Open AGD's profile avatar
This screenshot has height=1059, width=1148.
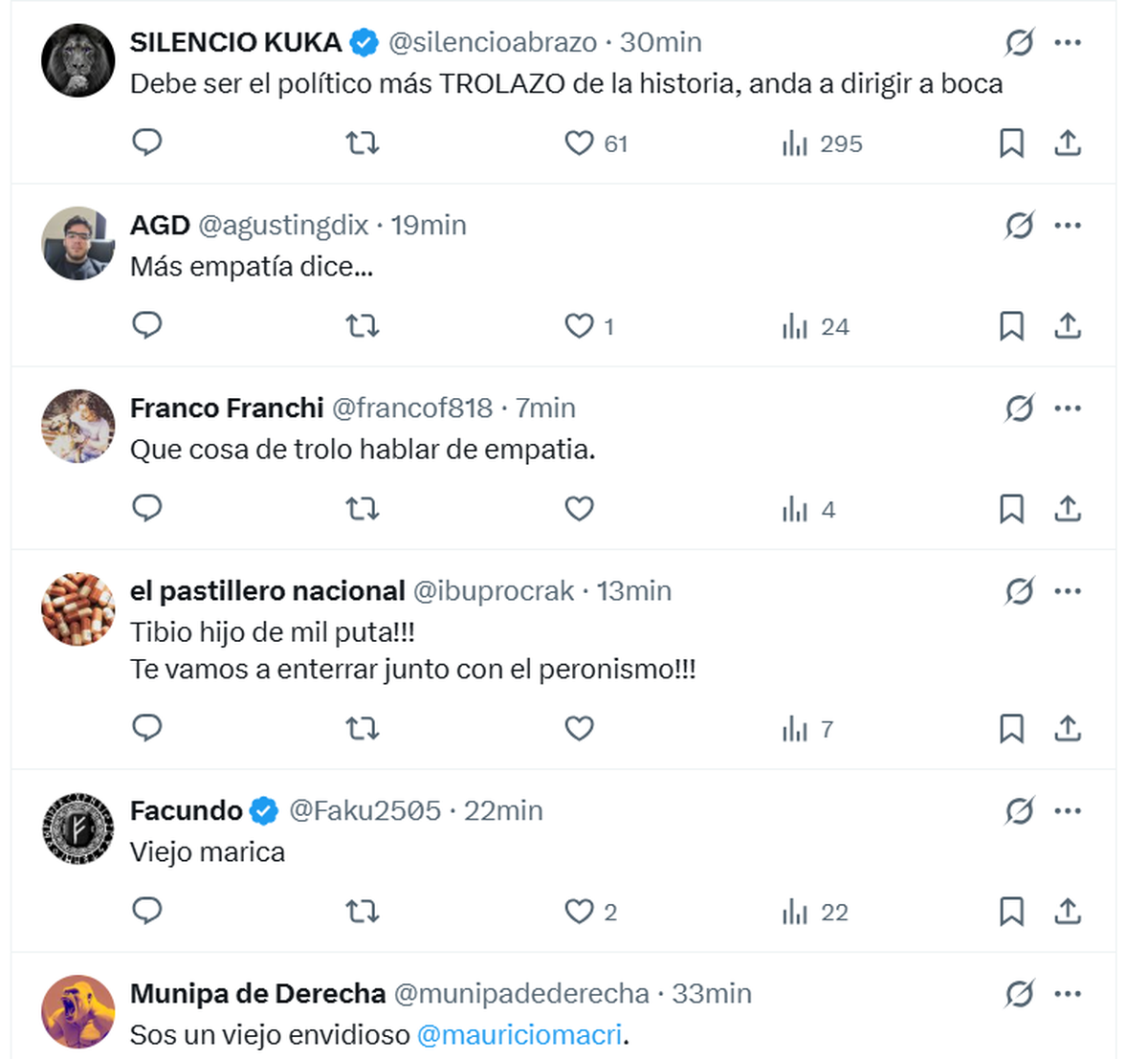(x=78, y=243)
